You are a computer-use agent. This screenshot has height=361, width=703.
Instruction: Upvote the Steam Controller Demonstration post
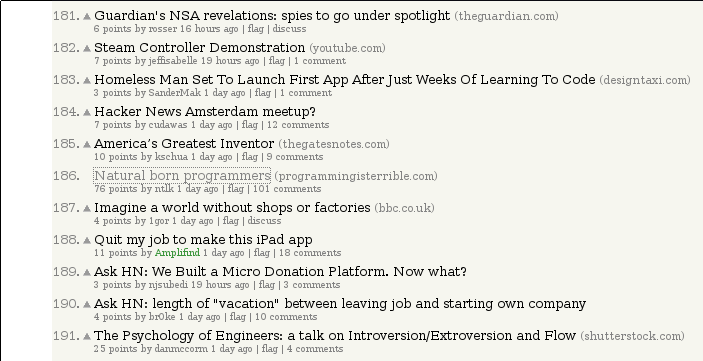click(87, 48)
